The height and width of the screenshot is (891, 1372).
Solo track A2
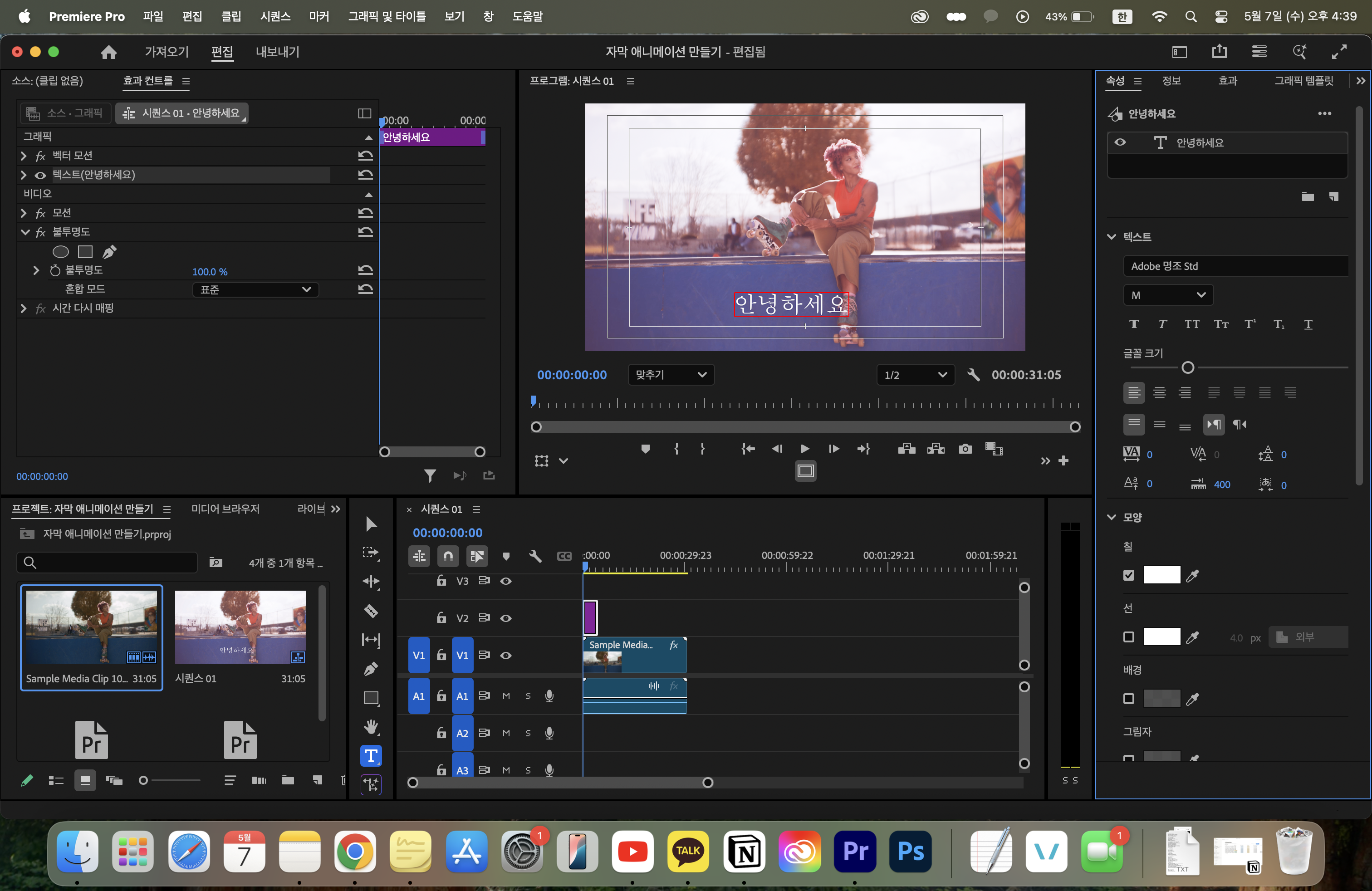[x=528, y=733]
